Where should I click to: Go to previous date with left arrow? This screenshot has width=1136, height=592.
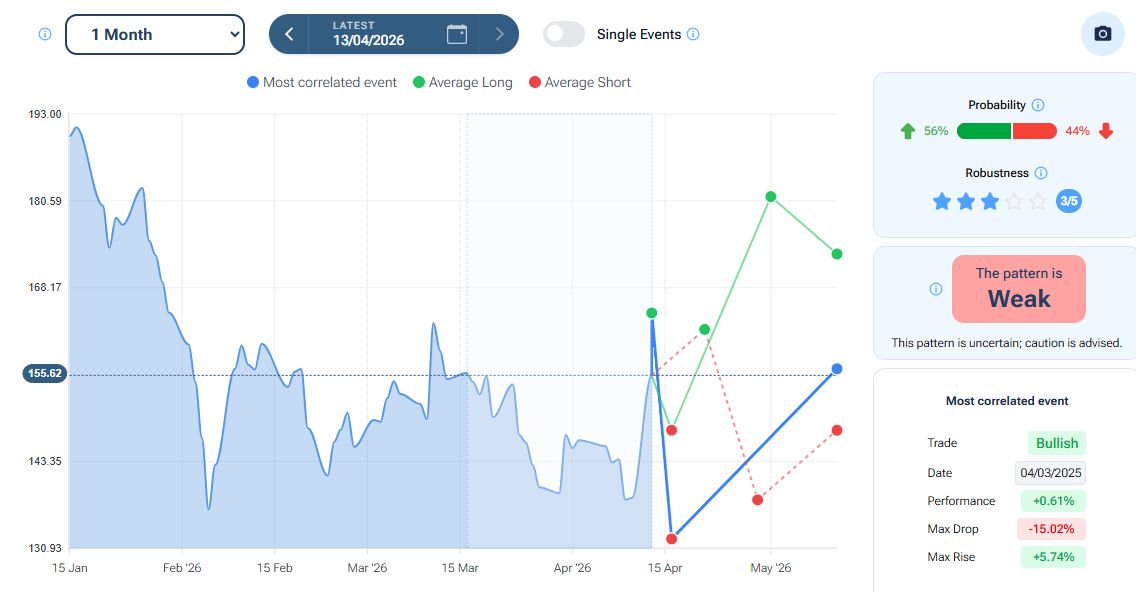click(289, 34)
